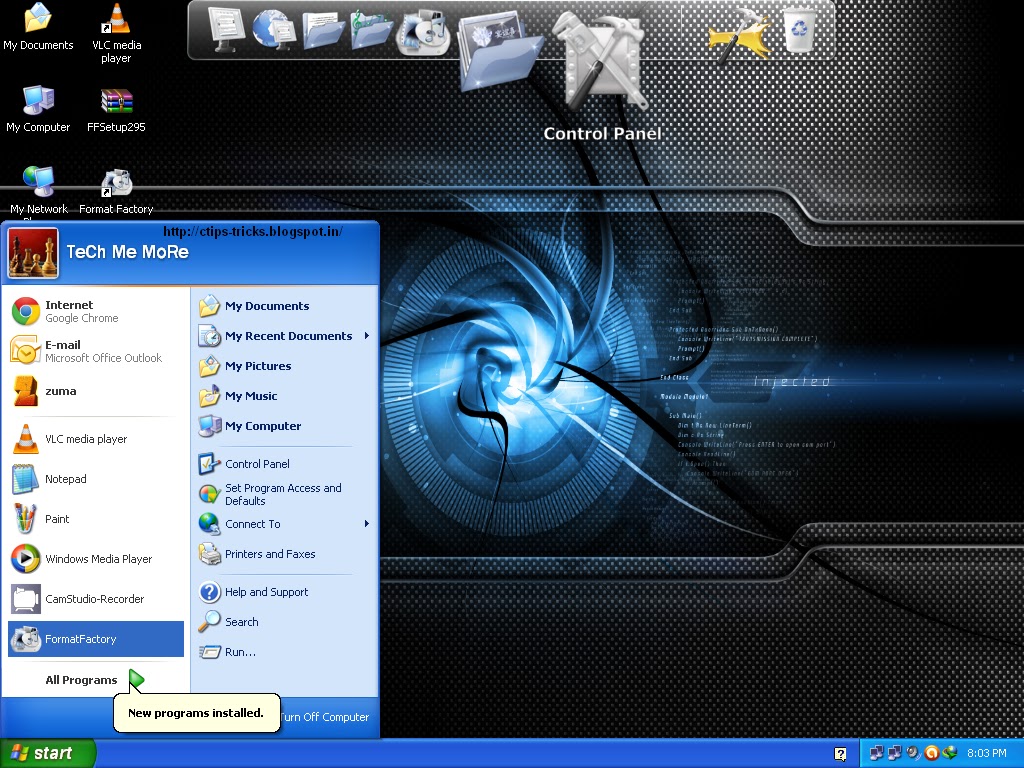Launch Windows Media Player from Start menu
This screenshot has width=1024, height=768.
point(96,558)
